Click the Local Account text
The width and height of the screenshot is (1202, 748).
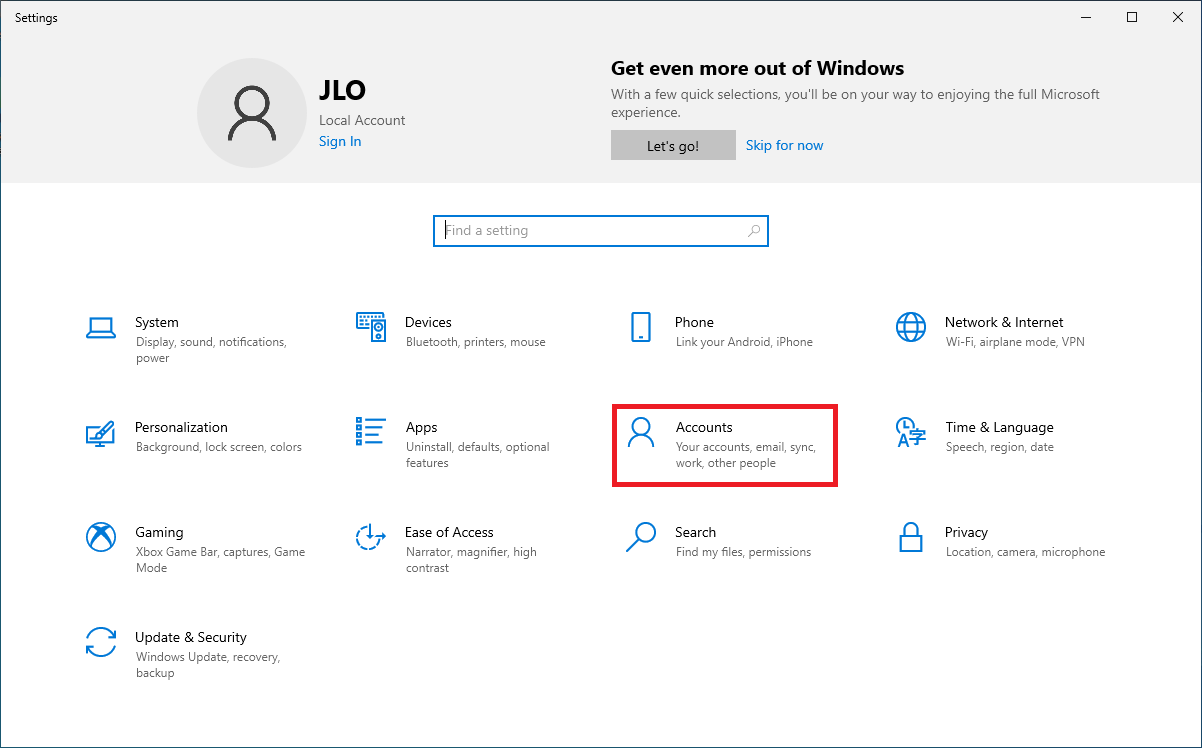pyautogui.click(x=362, y=120)
